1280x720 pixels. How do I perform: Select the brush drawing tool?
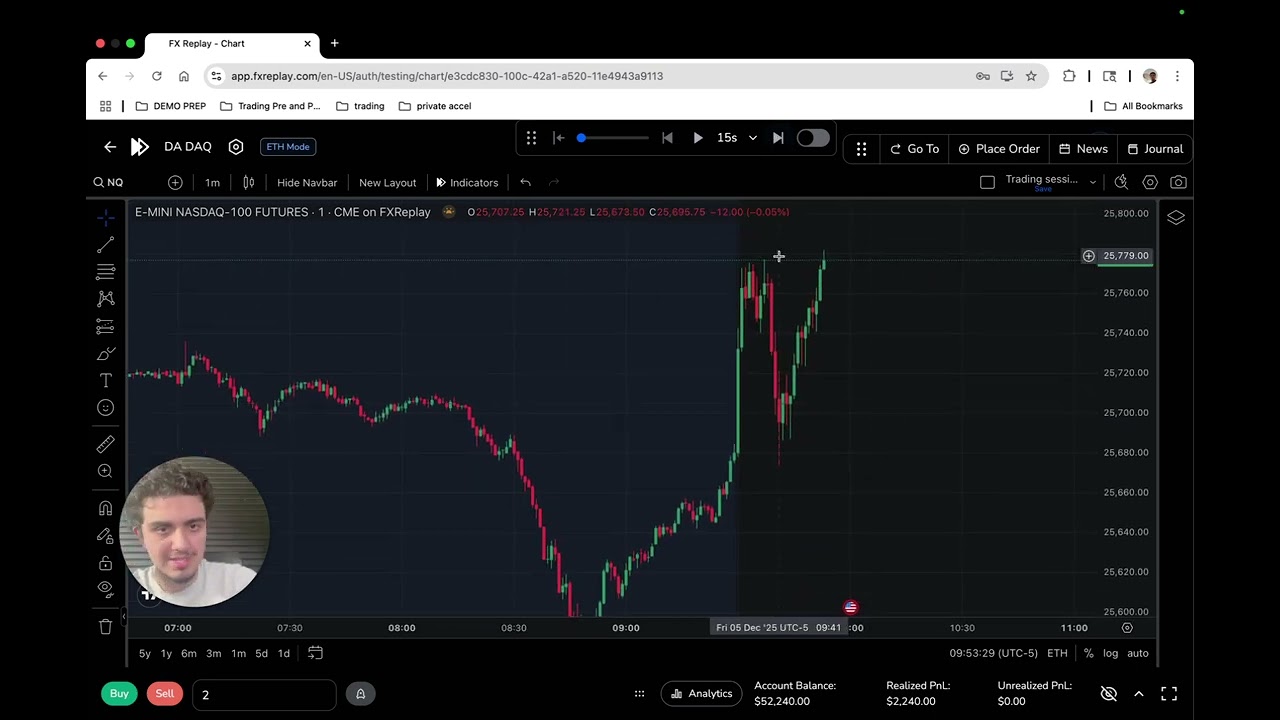tap(105, 353)
